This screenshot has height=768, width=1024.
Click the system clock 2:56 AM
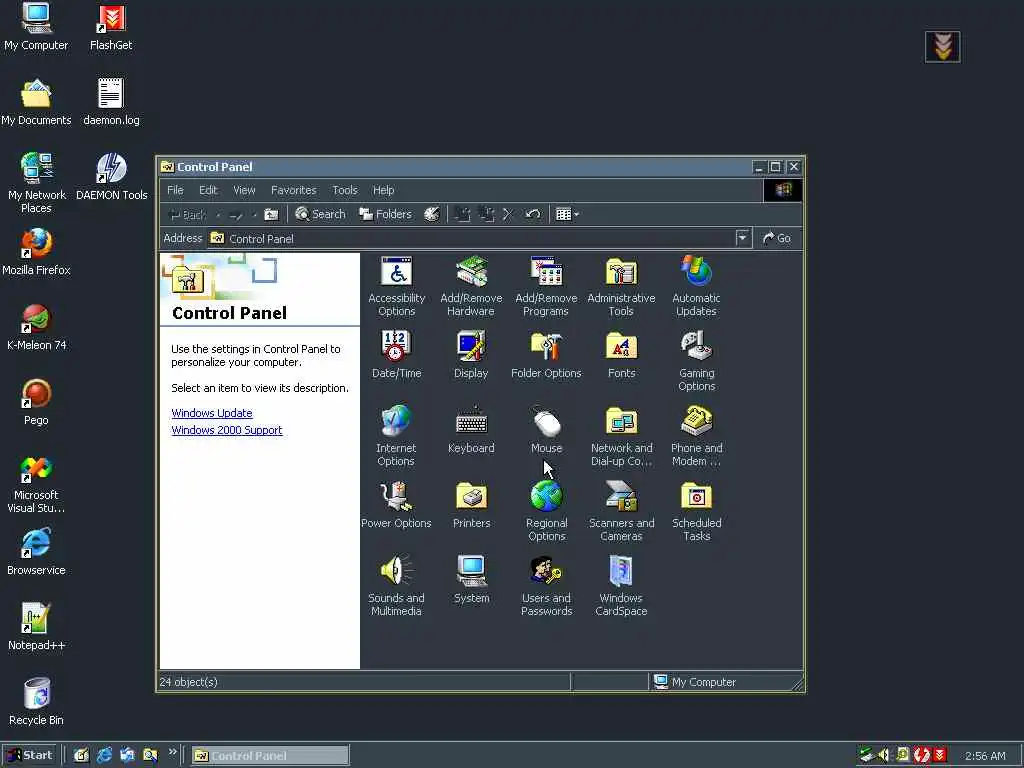(x=985, y=756)
